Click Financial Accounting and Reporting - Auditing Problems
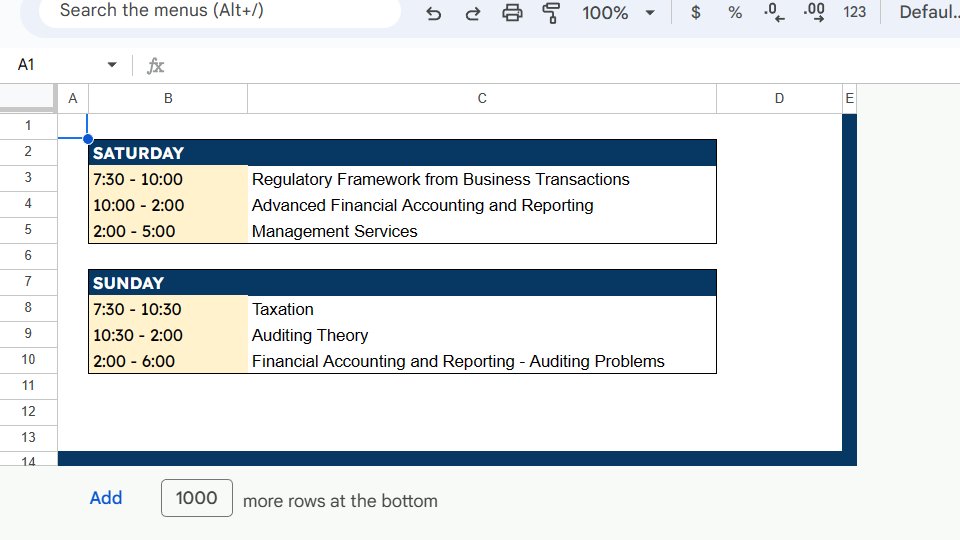 click(x=482, y=361)
